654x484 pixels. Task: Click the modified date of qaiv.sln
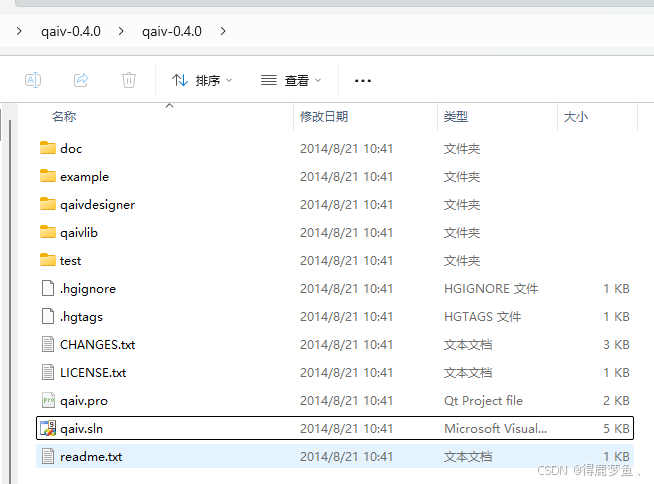click(346, 429)
